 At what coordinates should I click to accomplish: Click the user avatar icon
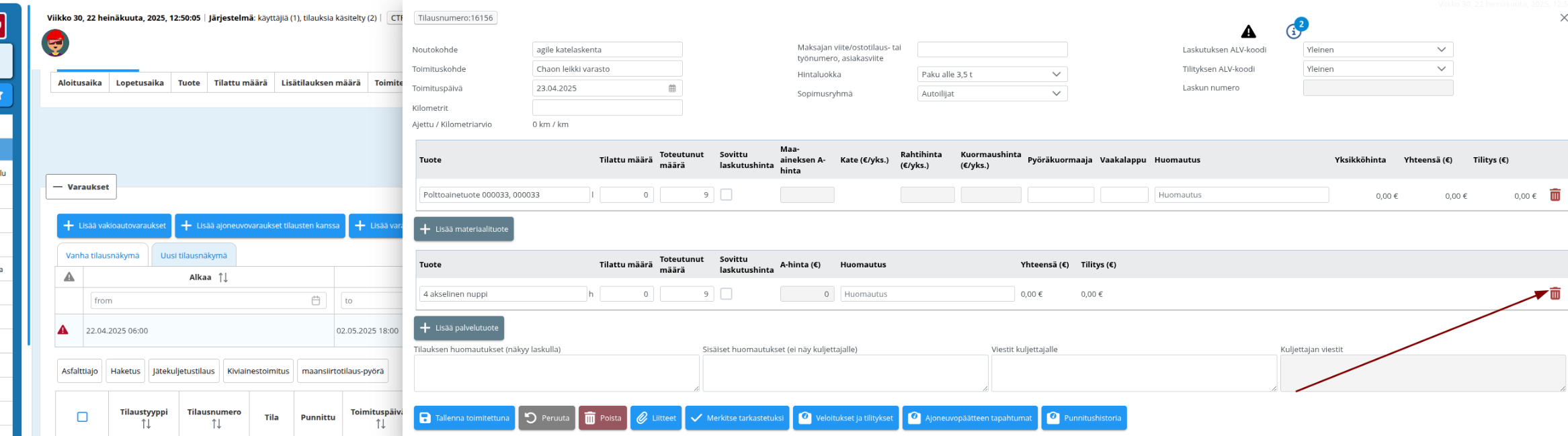click(x=55, y=44)
